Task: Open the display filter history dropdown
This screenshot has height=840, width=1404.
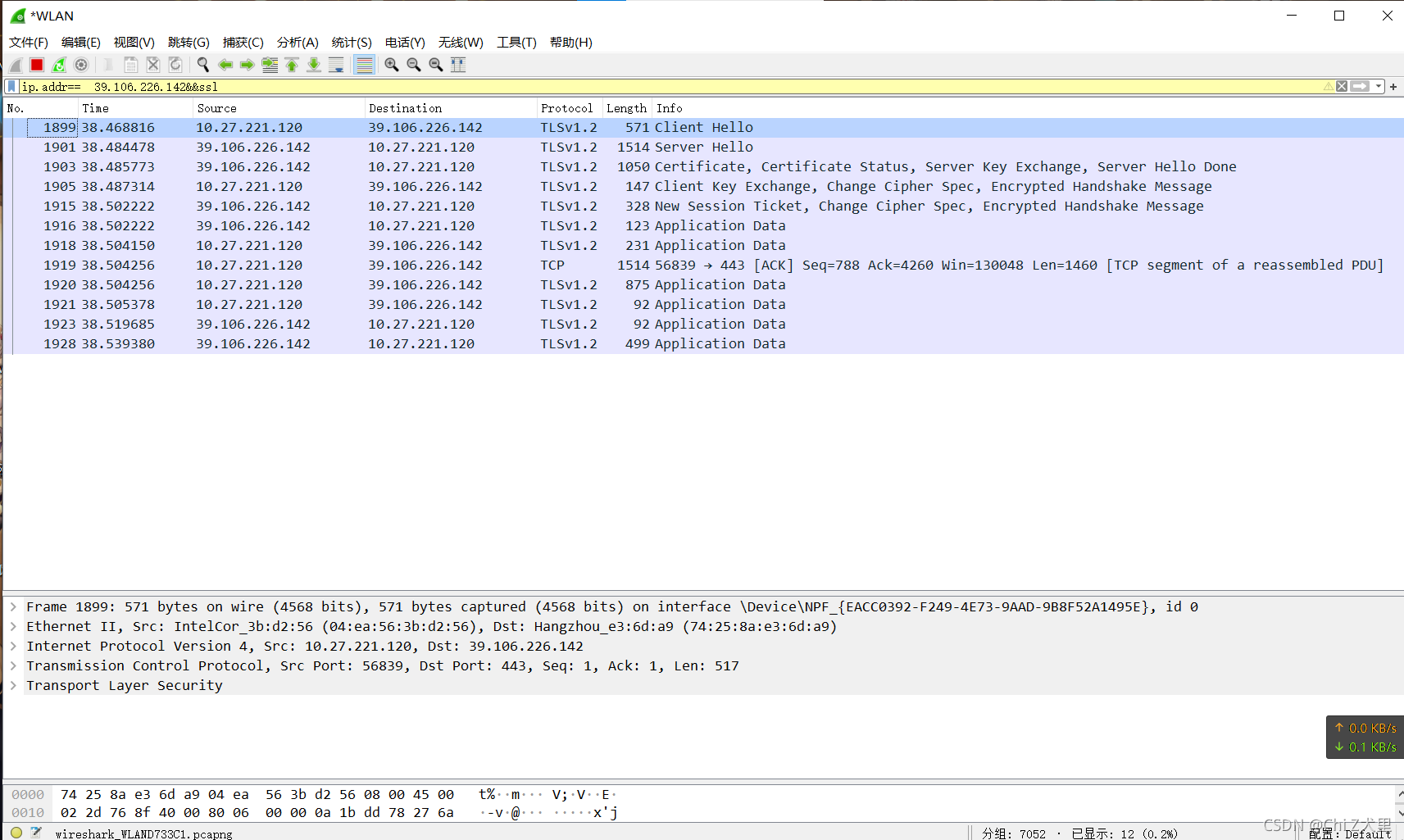Action: tap(1379, 86)
